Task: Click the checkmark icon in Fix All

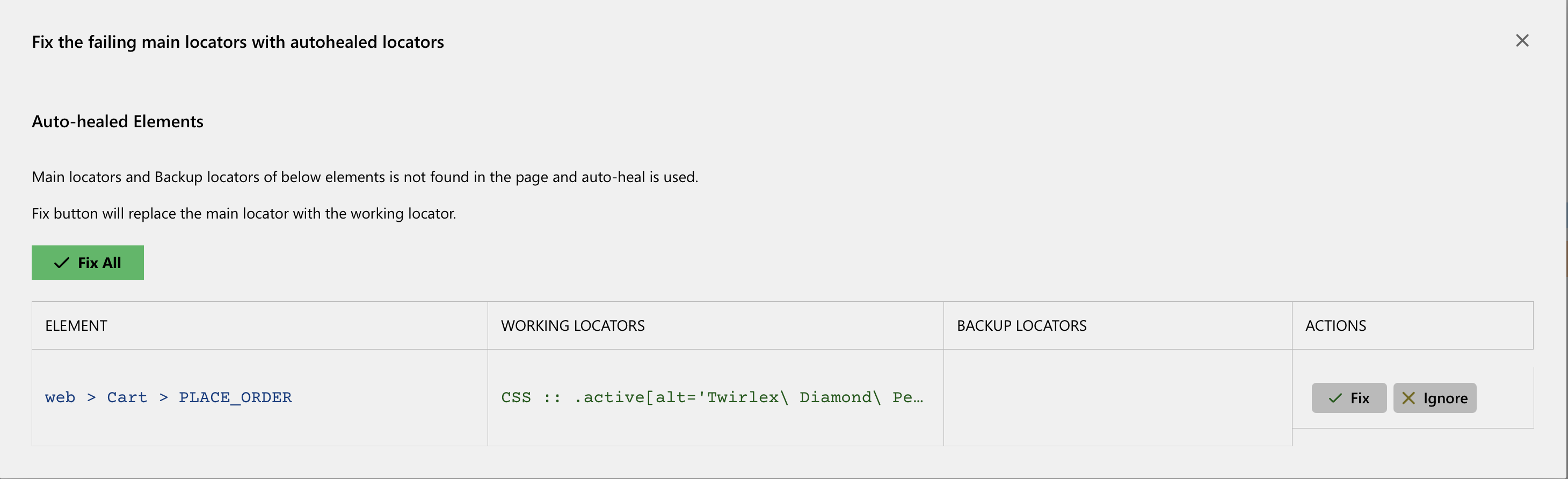Action: click(61, 263)
